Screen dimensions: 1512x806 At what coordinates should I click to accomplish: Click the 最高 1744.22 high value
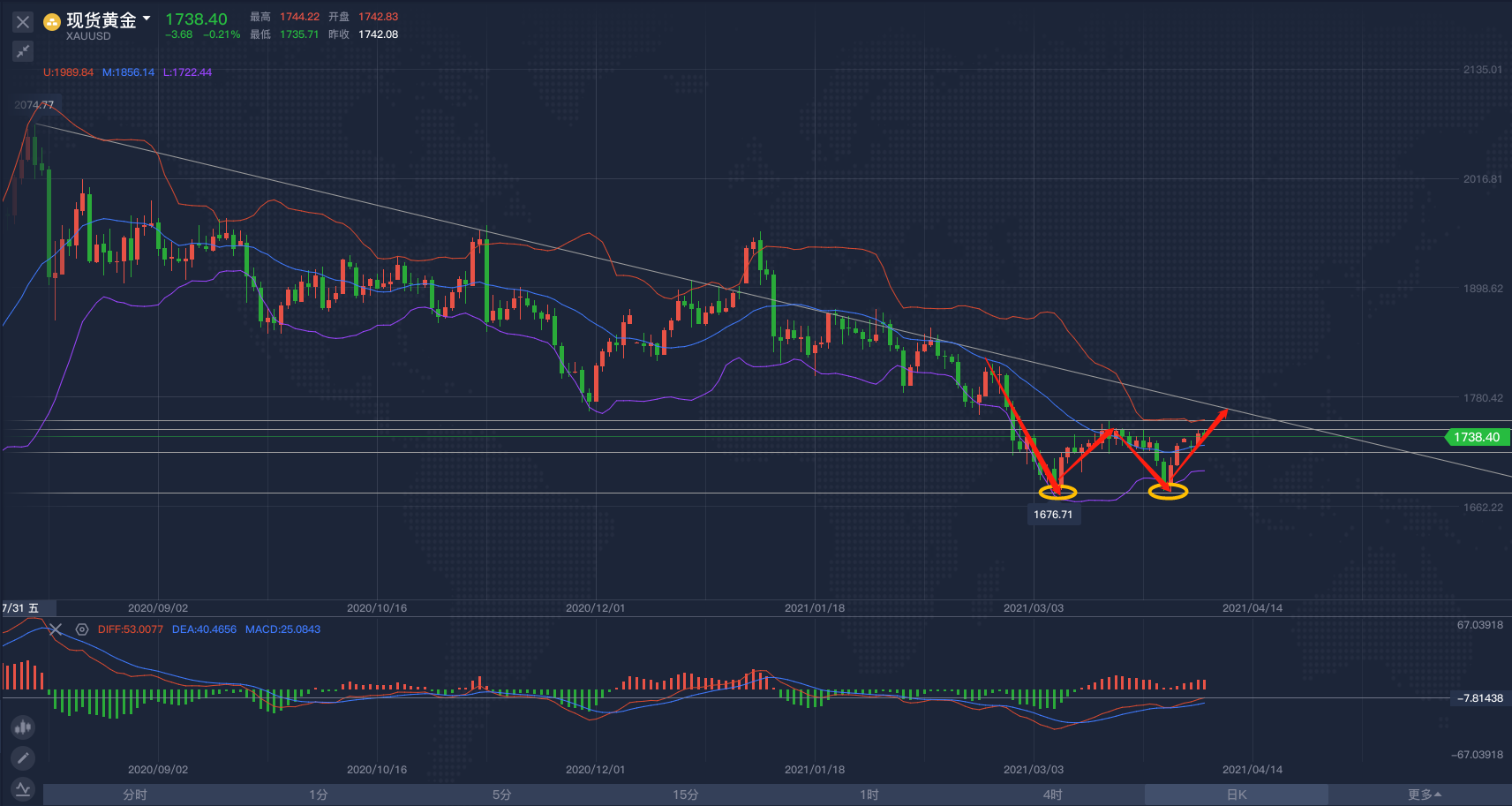tap(284, 17)
